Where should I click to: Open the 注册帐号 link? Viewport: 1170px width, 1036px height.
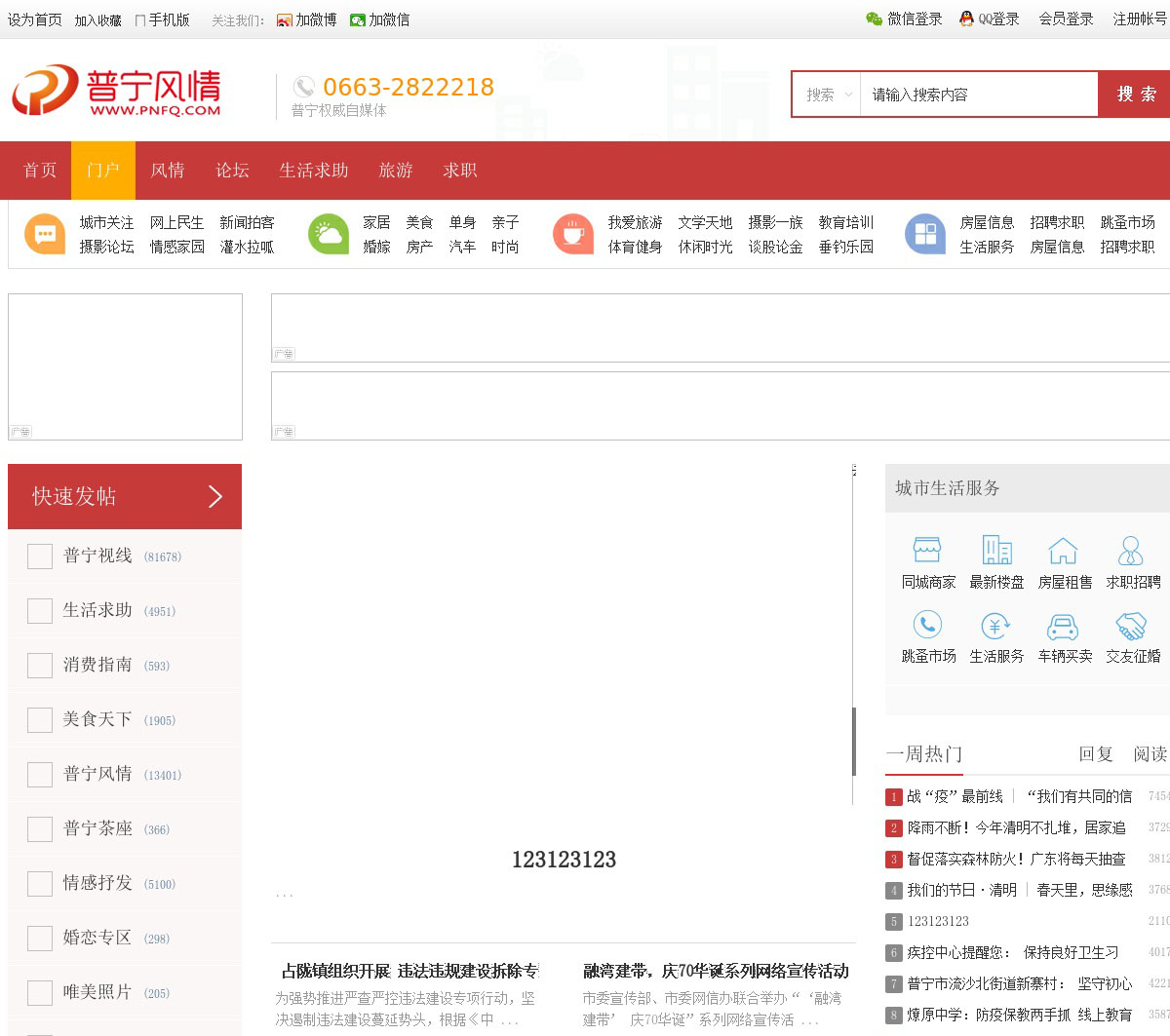pos(1140,19)
